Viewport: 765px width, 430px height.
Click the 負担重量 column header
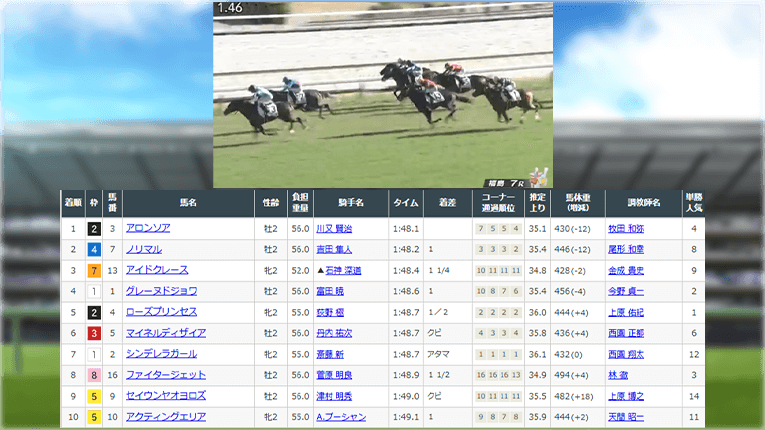(300, 203)
